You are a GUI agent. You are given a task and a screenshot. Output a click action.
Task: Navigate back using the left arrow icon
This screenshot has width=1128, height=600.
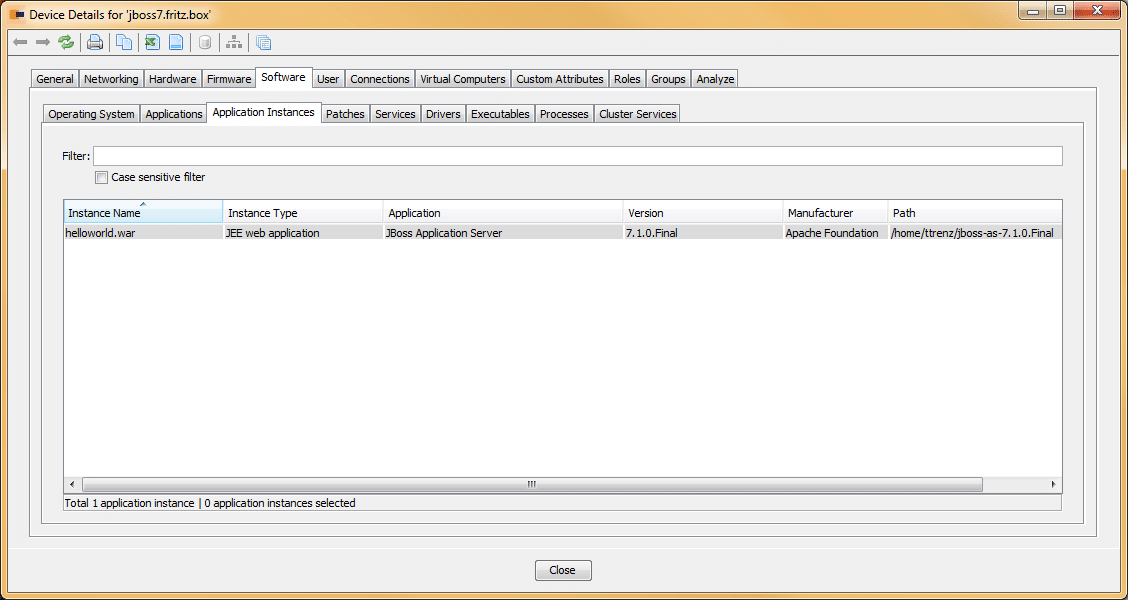coord(20,42)
